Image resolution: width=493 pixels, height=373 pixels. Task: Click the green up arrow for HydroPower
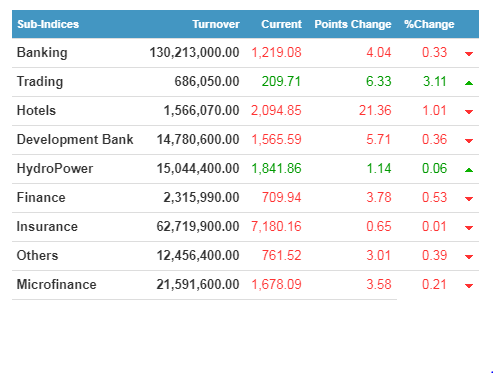[469, 170]
